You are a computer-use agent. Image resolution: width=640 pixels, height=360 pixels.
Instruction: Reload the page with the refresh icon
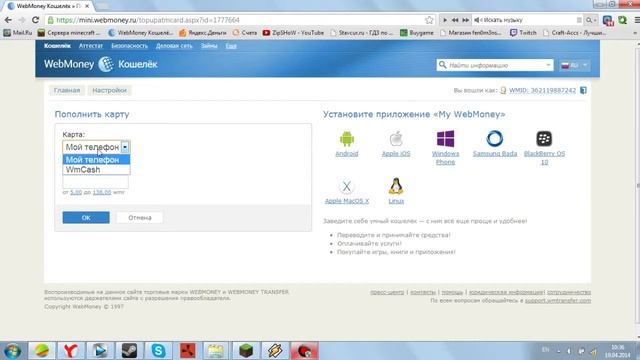tap(36, 20)
